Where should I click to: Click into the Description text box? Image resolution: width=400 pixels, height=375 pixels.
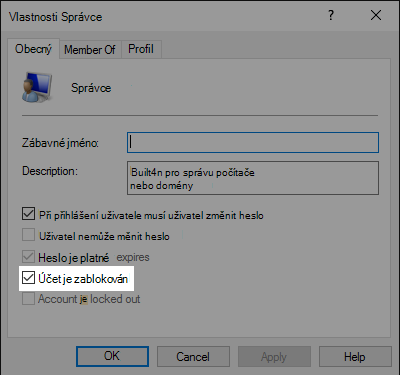[x=253, y=178]
